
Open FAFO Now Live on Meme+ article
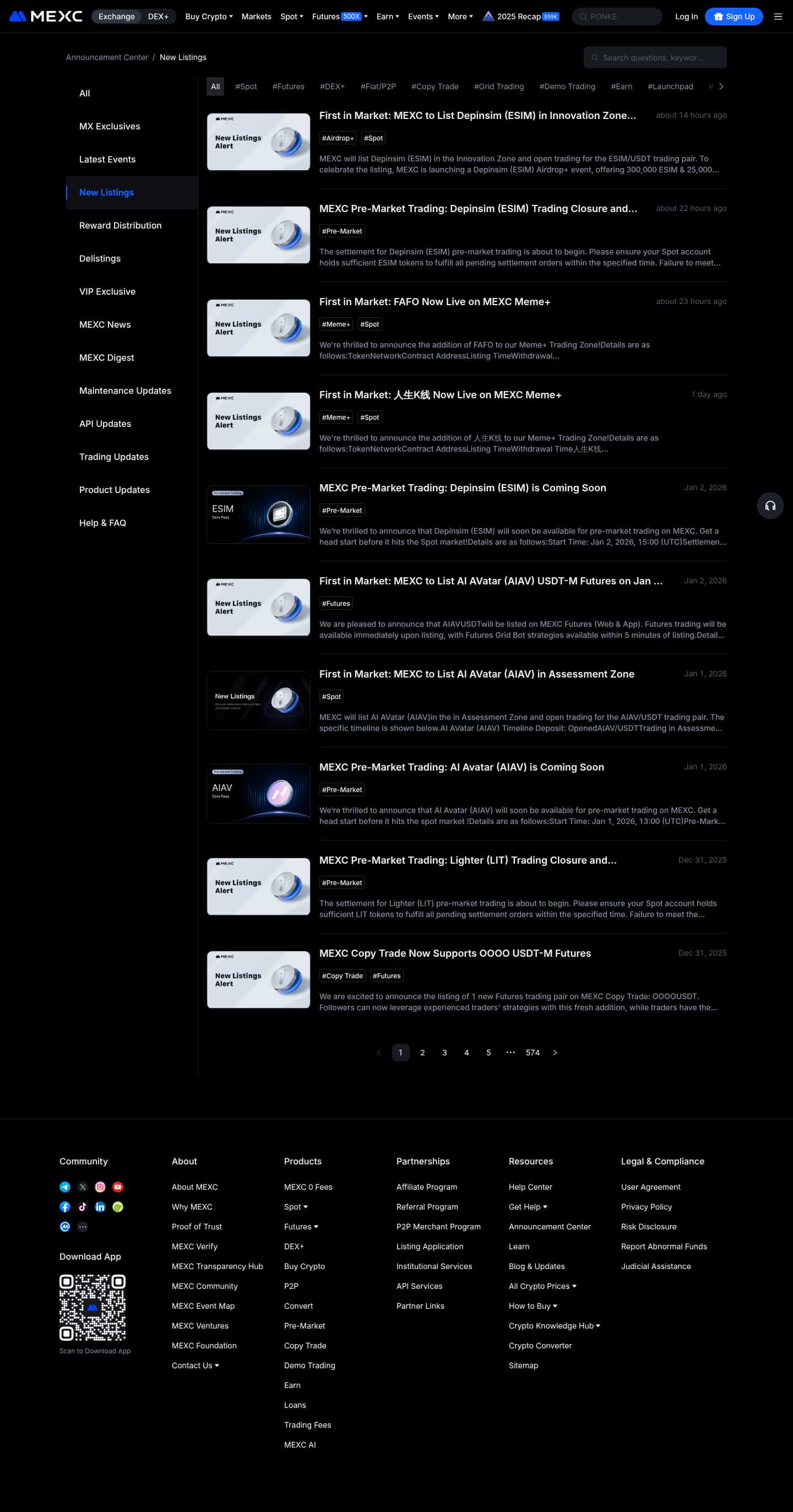coord(435,302)
